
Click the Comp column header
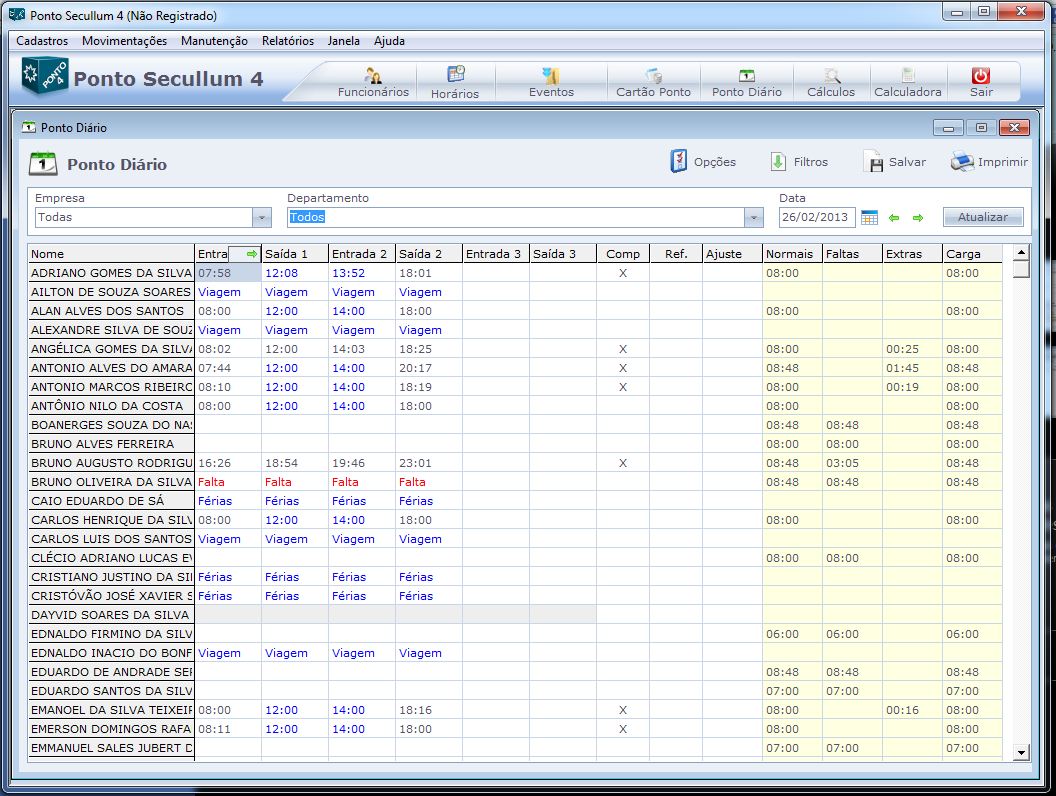pos(622,254)
